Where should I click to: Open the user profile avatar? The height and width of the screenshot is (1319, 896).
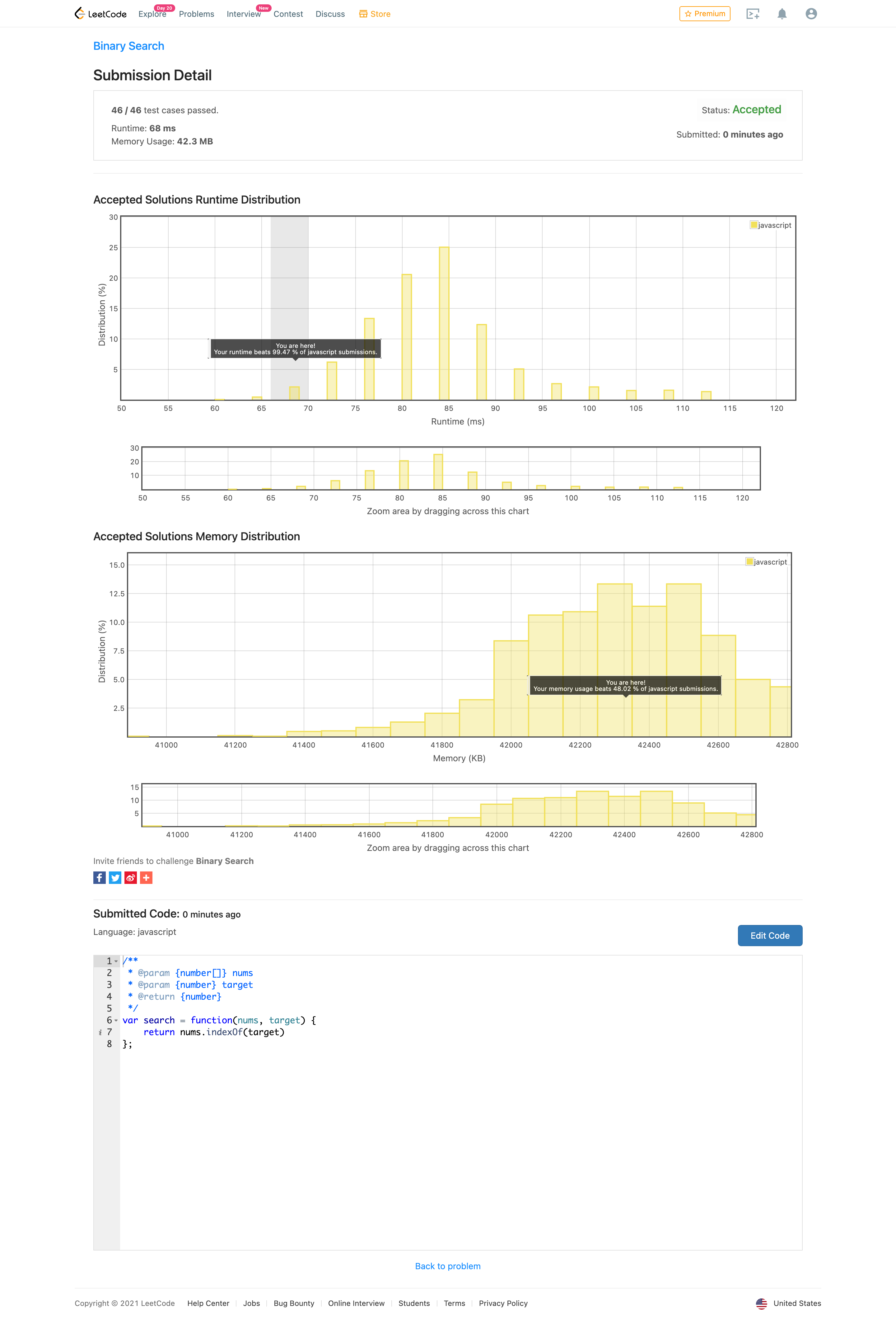pos(811,14)
